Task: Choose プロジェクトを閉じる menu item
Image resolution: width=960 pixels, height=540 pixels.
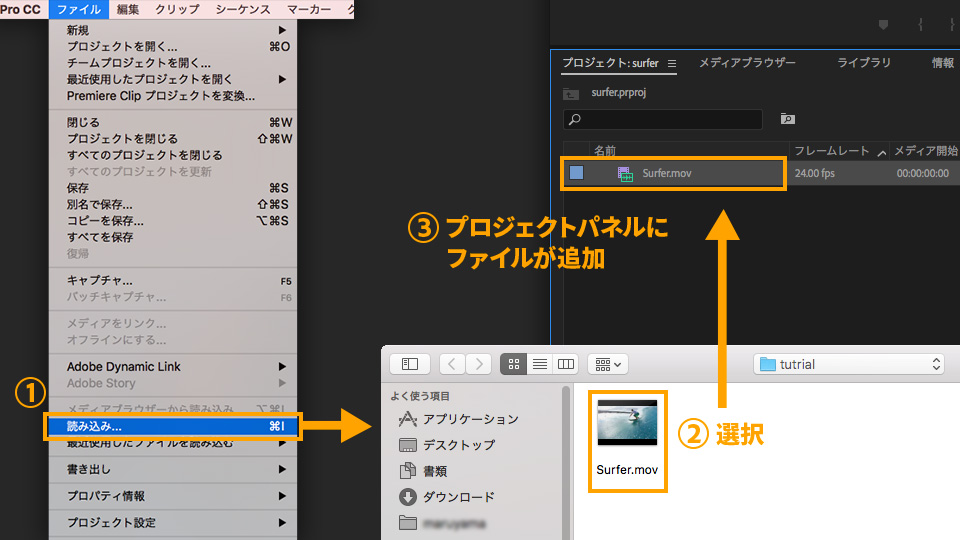Action: pos(173,139)
